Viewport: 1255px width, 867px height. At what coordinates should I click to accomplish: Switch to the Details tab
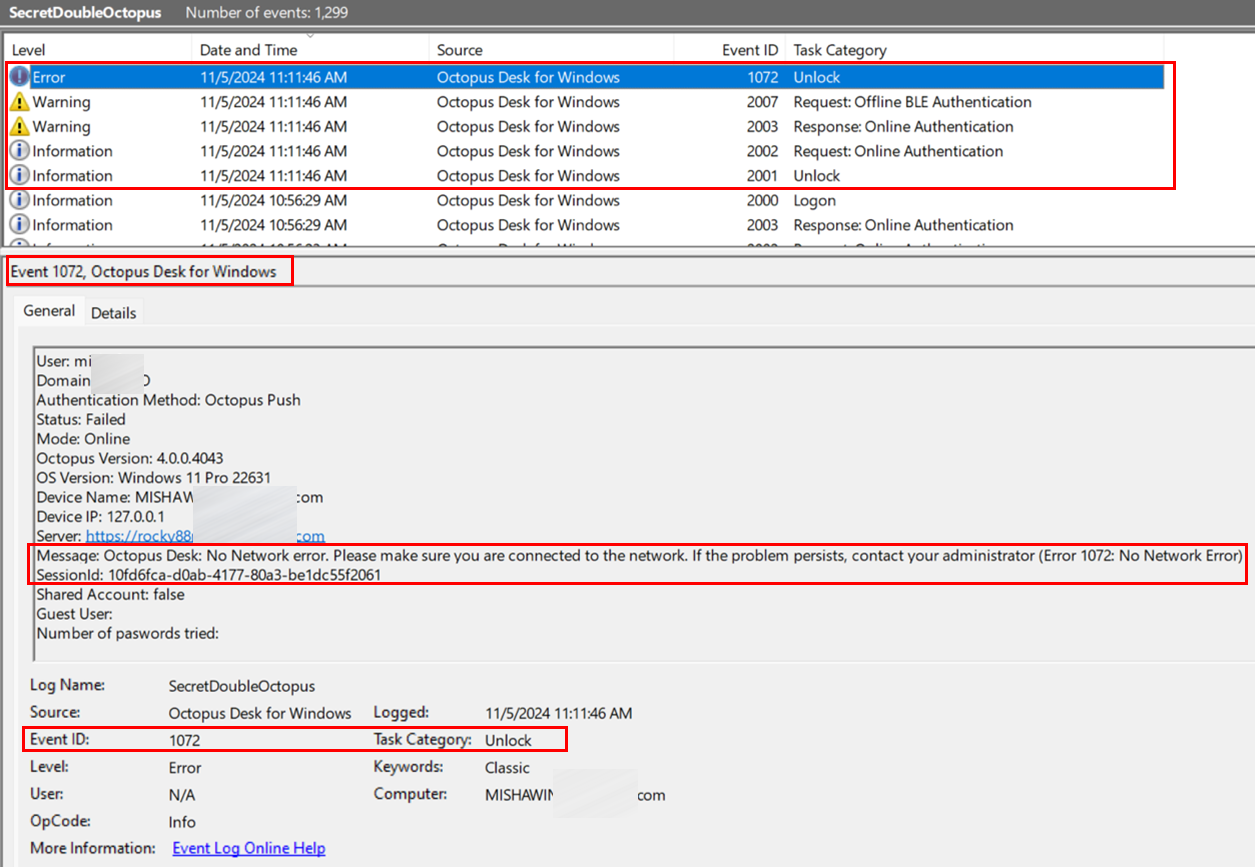coord(114,313)
